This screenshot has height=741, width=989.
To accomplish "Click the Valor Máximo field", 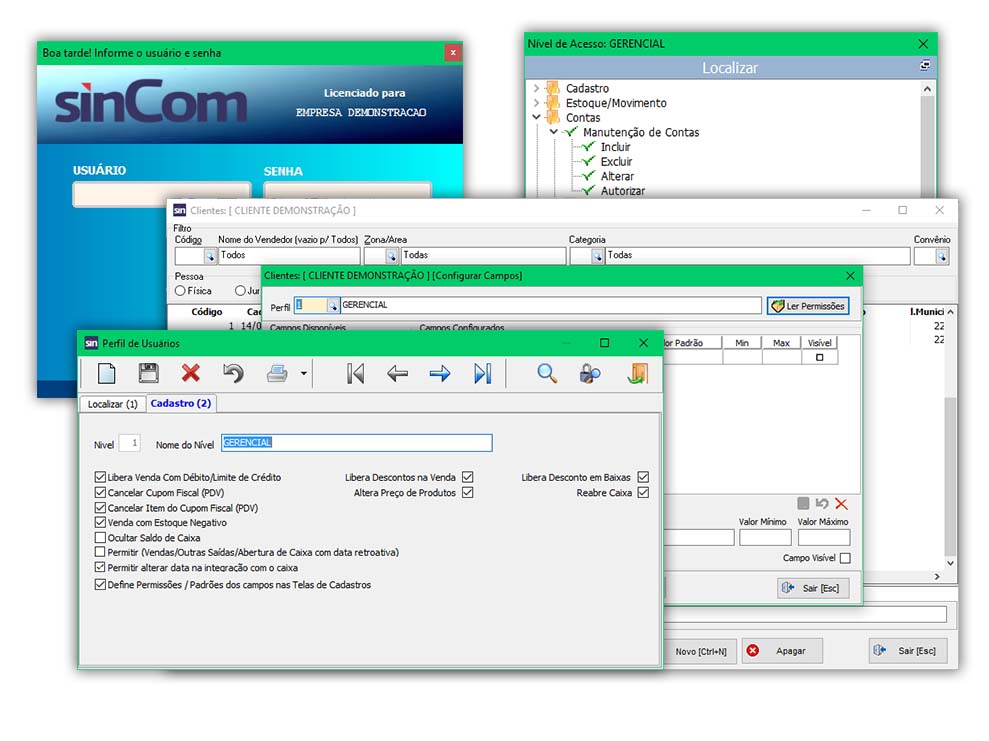I will coord(824,537).
